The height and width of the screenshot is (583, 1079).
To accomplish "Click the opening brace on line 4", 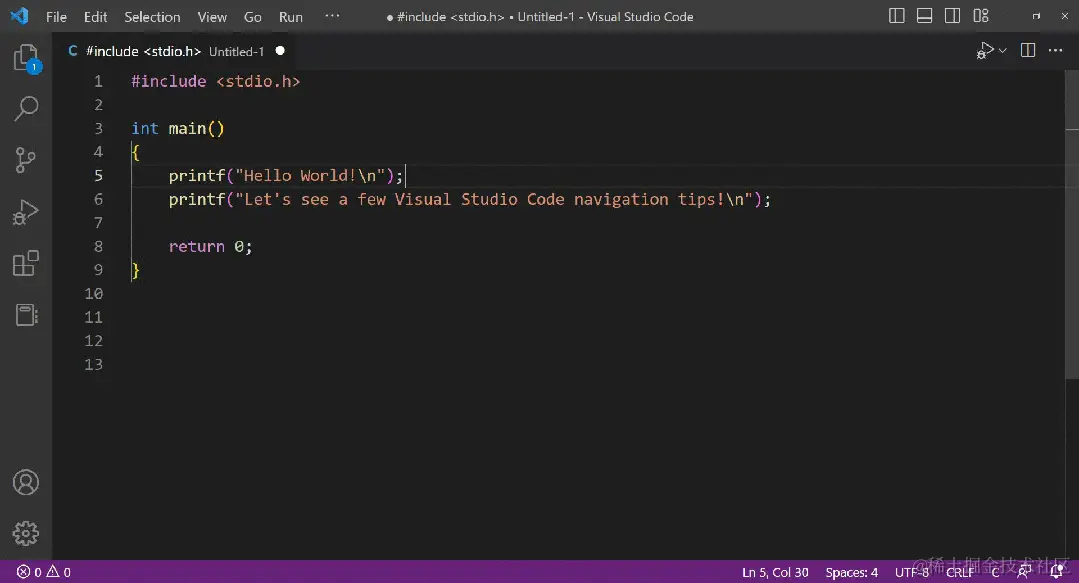I will click(136, 152).
